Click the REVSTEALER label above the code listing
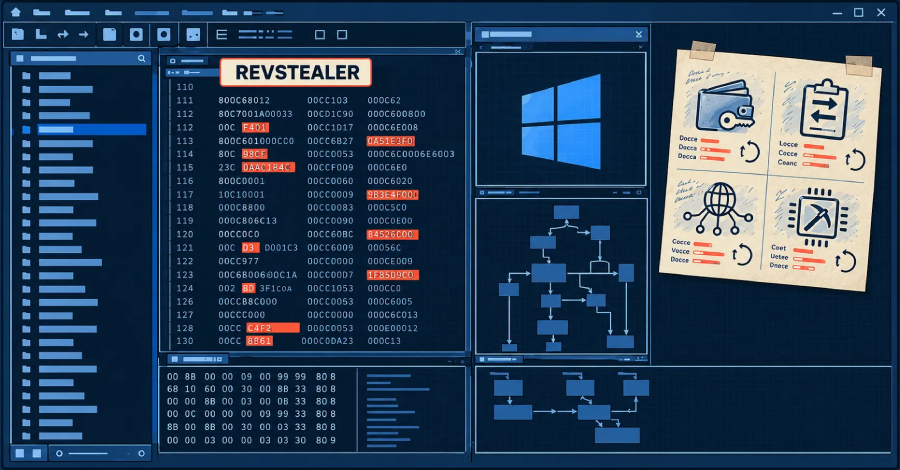900x470 pixels. pyautogui.click(x=296, y=72)
